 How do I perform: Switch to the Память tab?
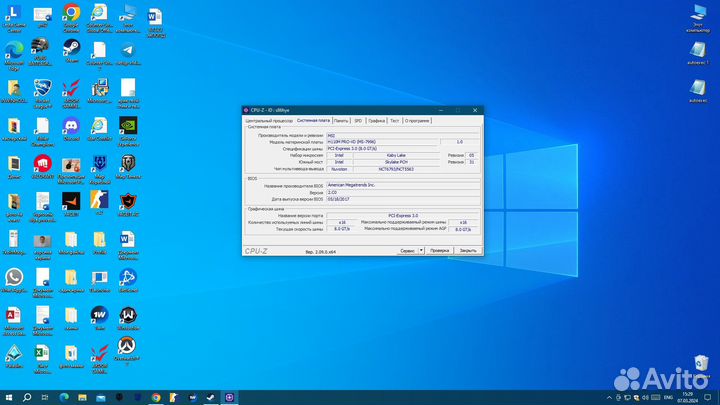click(341, 121)
